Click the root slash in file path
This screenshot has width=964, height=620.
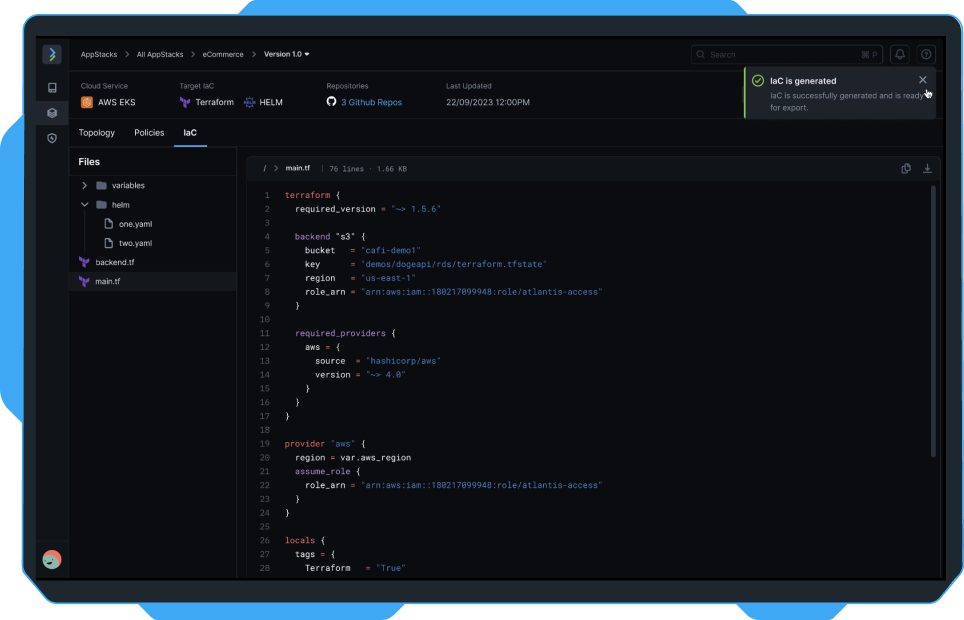(x=265, y=169)
